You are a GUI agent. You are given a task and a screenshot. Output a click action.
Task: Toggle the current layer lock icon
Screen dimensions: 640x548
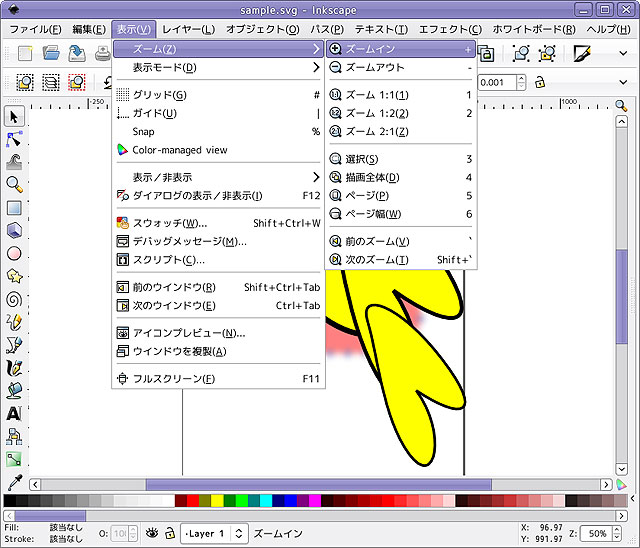point(170,533)
